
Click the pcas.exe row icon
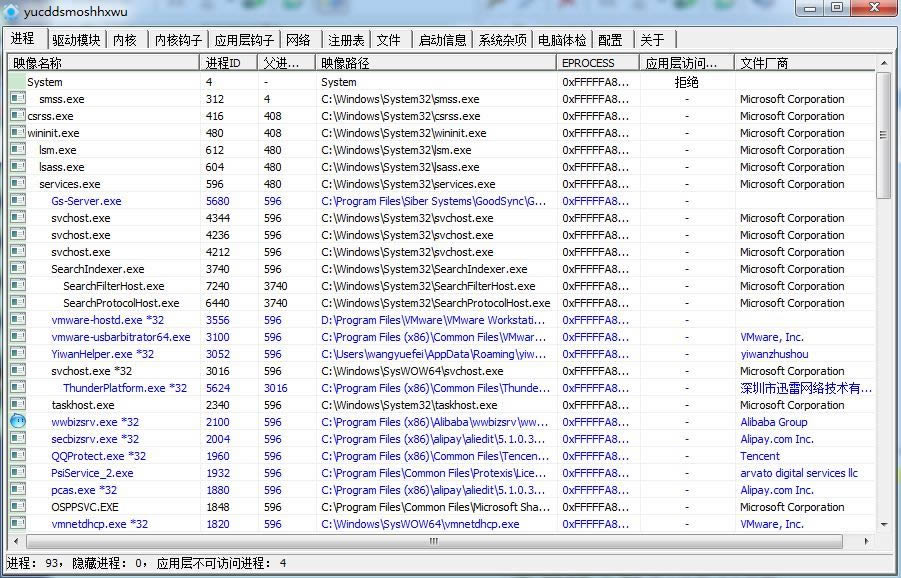point(18,490)
